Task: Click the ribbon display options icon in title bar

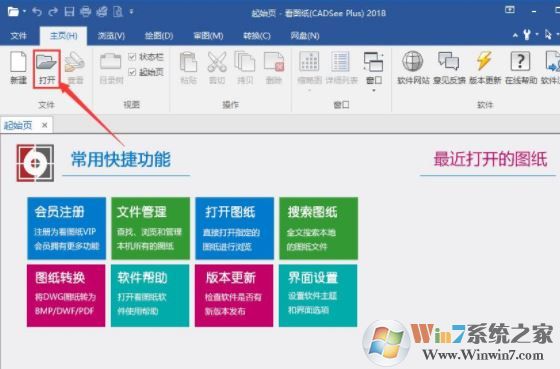Action: (510, 10)
